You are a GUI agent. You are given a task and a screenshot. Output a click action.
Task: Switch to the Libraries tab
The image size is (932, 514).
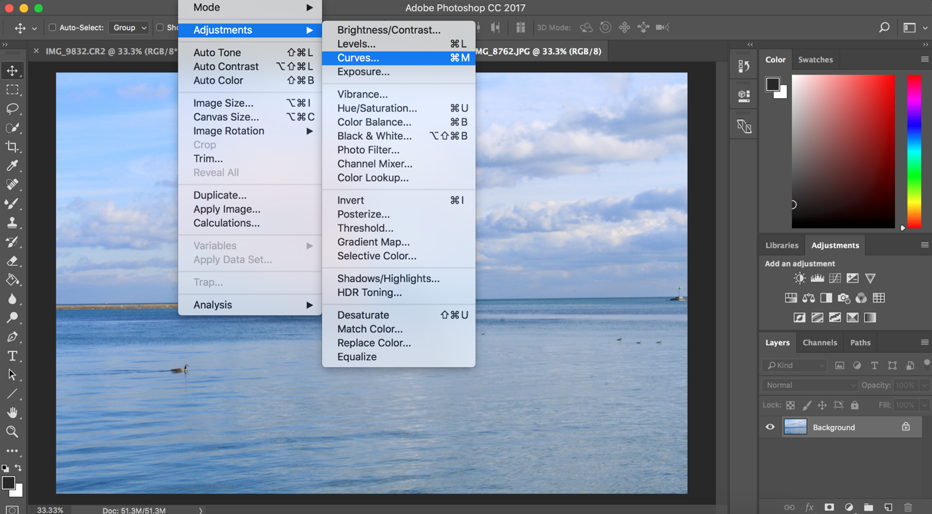tap(782, 245)
